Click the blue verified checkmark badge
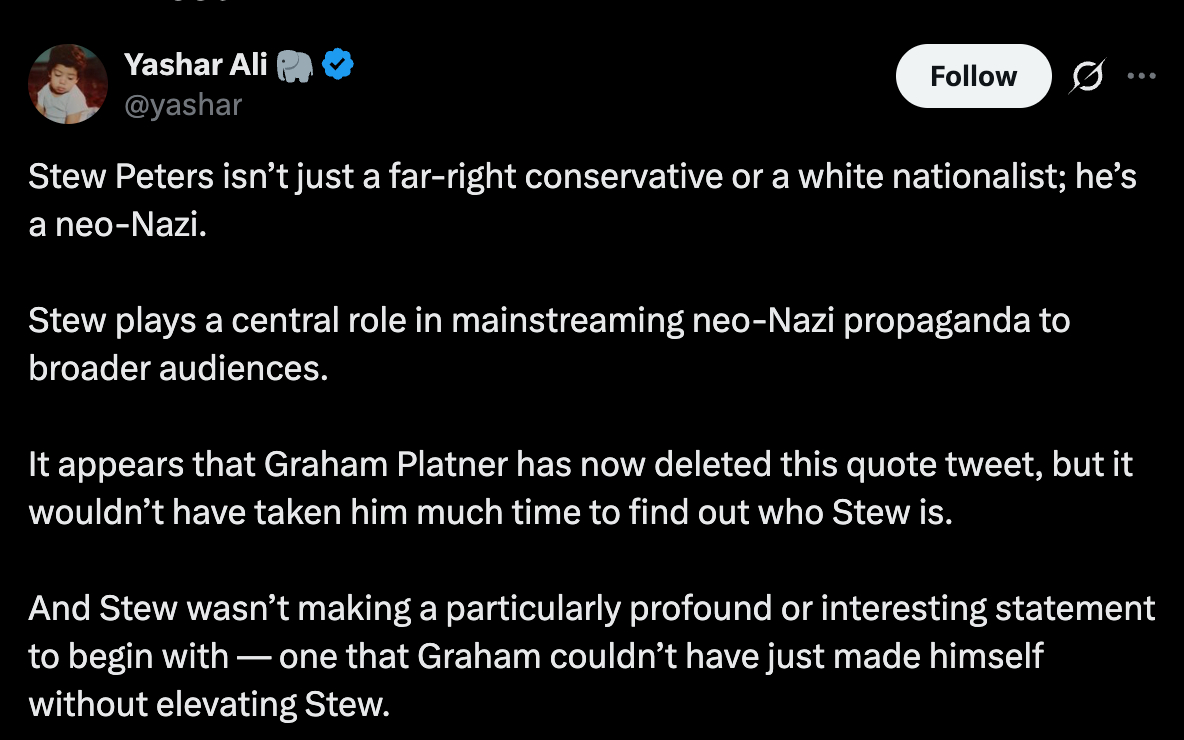The image size is (1184, 740). [x=338, y=66]
